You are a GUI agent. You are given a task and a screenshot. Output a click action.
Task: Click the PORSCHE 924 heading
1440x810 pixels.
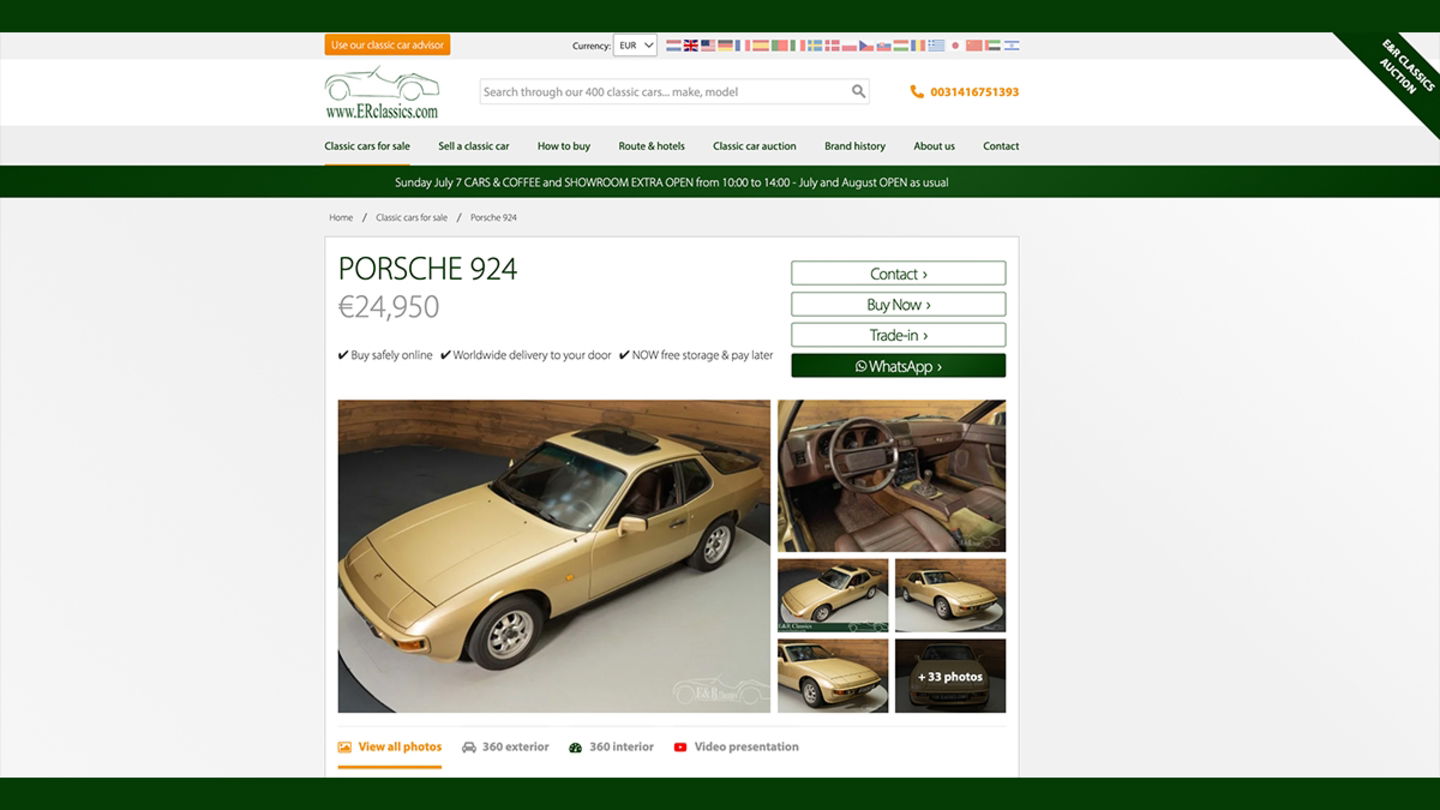click(428, 268)
